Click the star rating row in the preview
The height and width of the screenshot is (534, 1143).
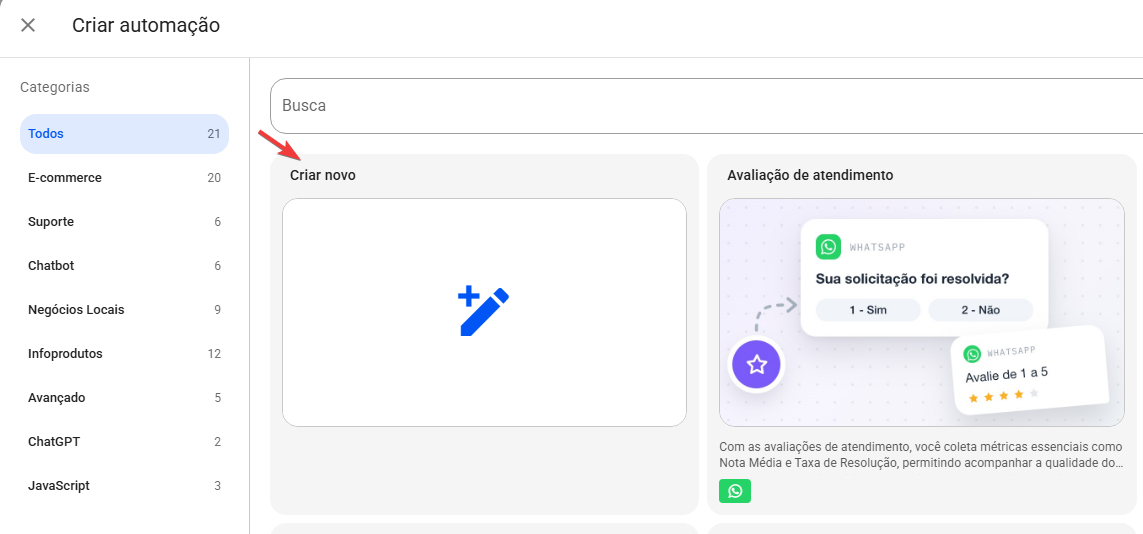pyautogui.click(x=1003, y=396)
